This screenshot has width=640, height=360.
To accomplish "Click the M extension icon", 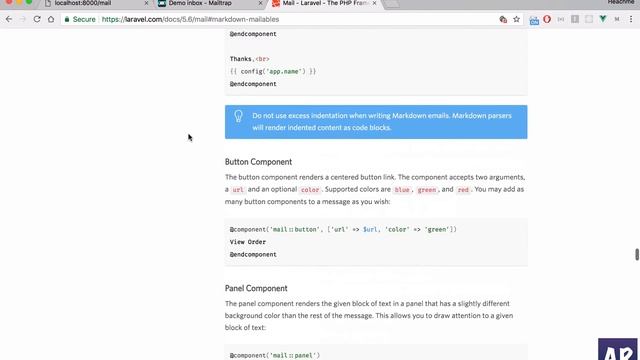I will 617,19.
